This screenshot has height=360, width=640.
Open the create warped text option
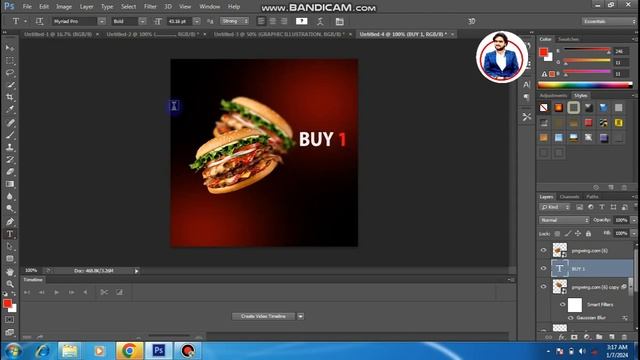[x=320, y=21]
